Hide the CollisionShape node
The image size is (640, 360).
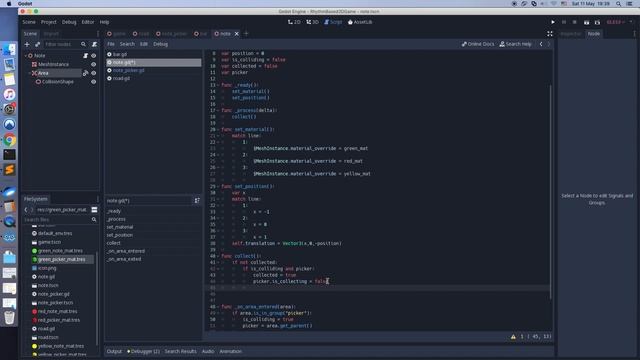pyautogui.click(x=93, y=82)
